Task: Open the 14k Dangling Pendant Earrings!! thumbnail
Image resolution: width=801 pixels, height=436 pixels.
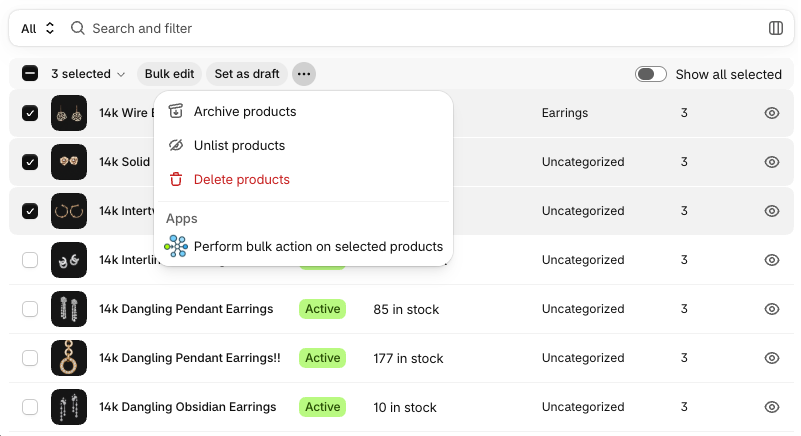Action: point(69,358)
